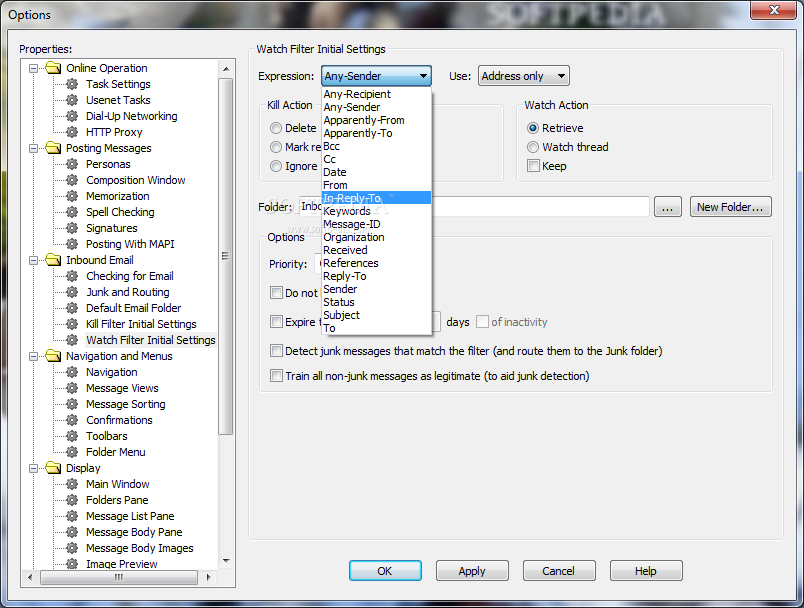Select References in the dropdown list
This screenshot has width=804, height=608.
coord(376,263)
